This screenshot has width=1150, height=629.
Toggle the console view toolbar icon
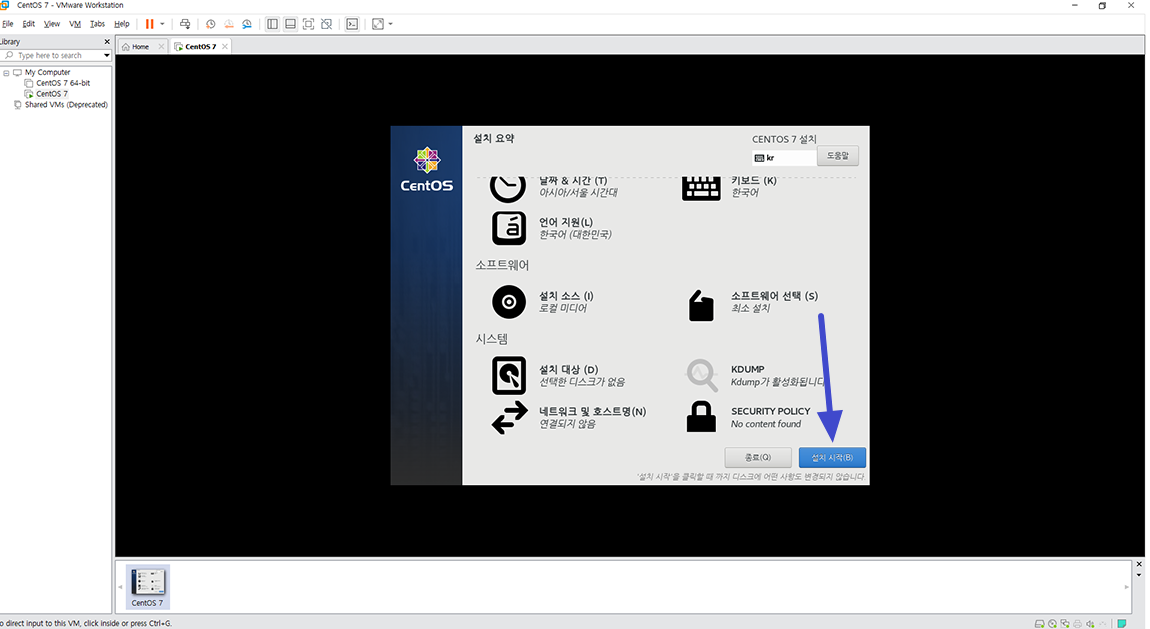pos(352,24)
